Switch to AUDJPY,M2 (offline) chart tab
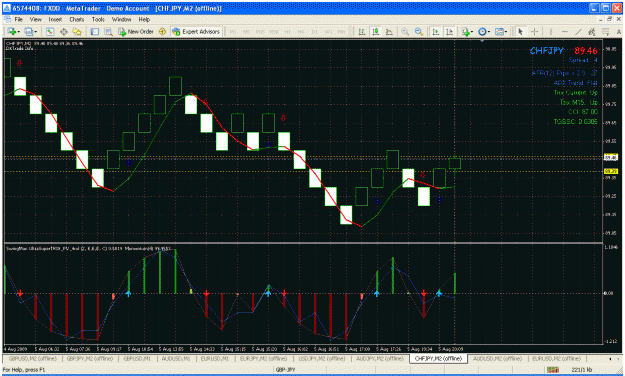 [x=379, y=358]
